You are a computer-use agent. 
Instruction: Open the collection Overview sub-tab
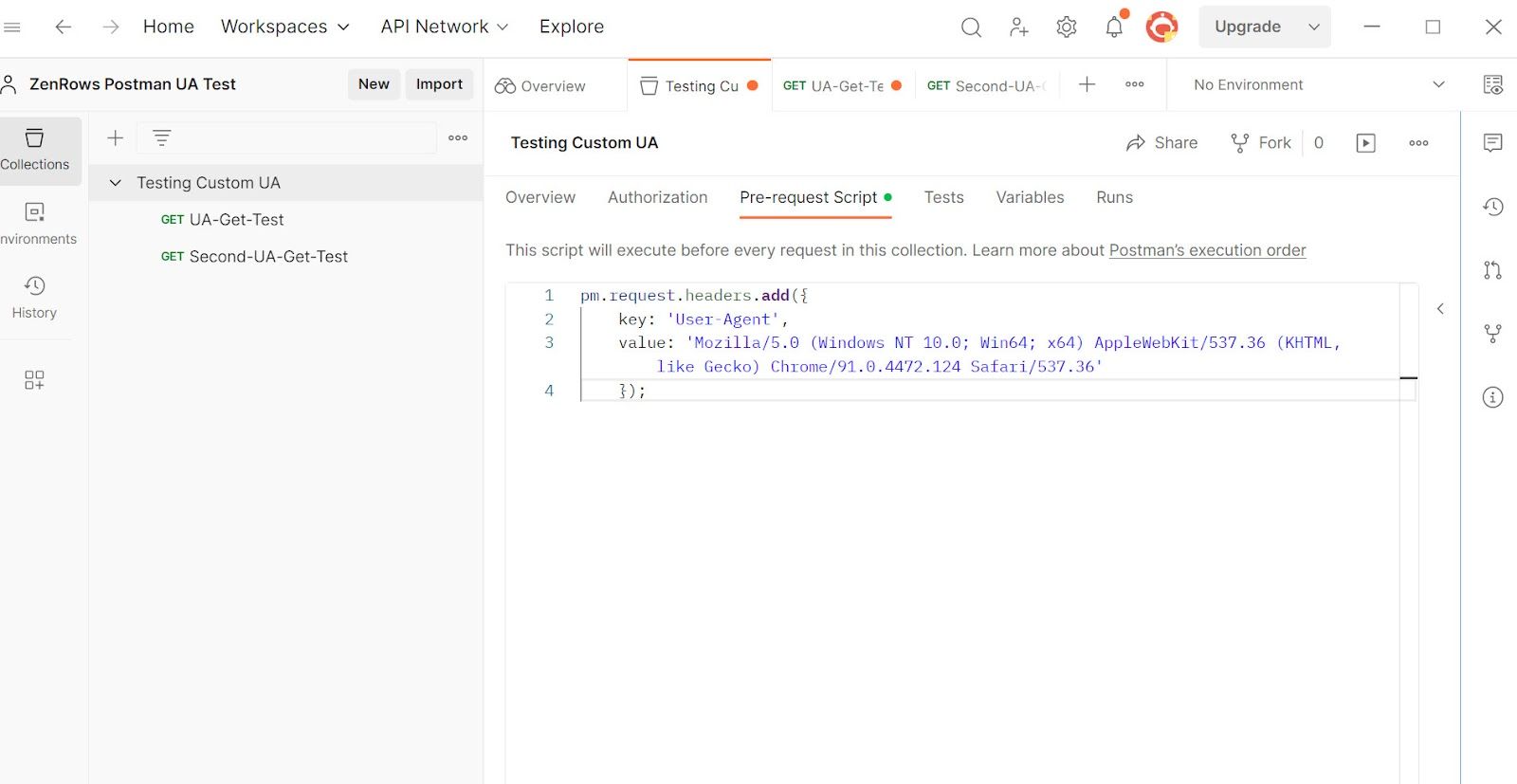(x=540, y=197)
